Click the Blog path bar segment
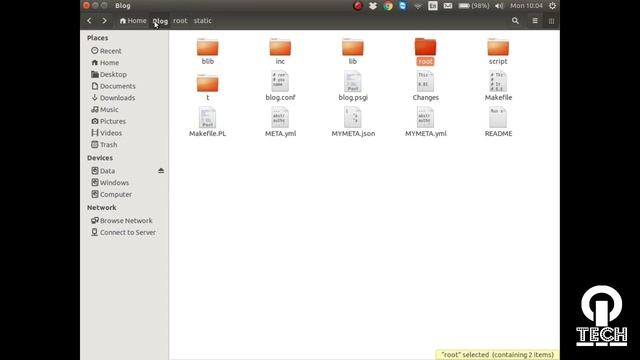Image resolution: width=640 pixels, height=360 pixels. (x=160, y=21)
